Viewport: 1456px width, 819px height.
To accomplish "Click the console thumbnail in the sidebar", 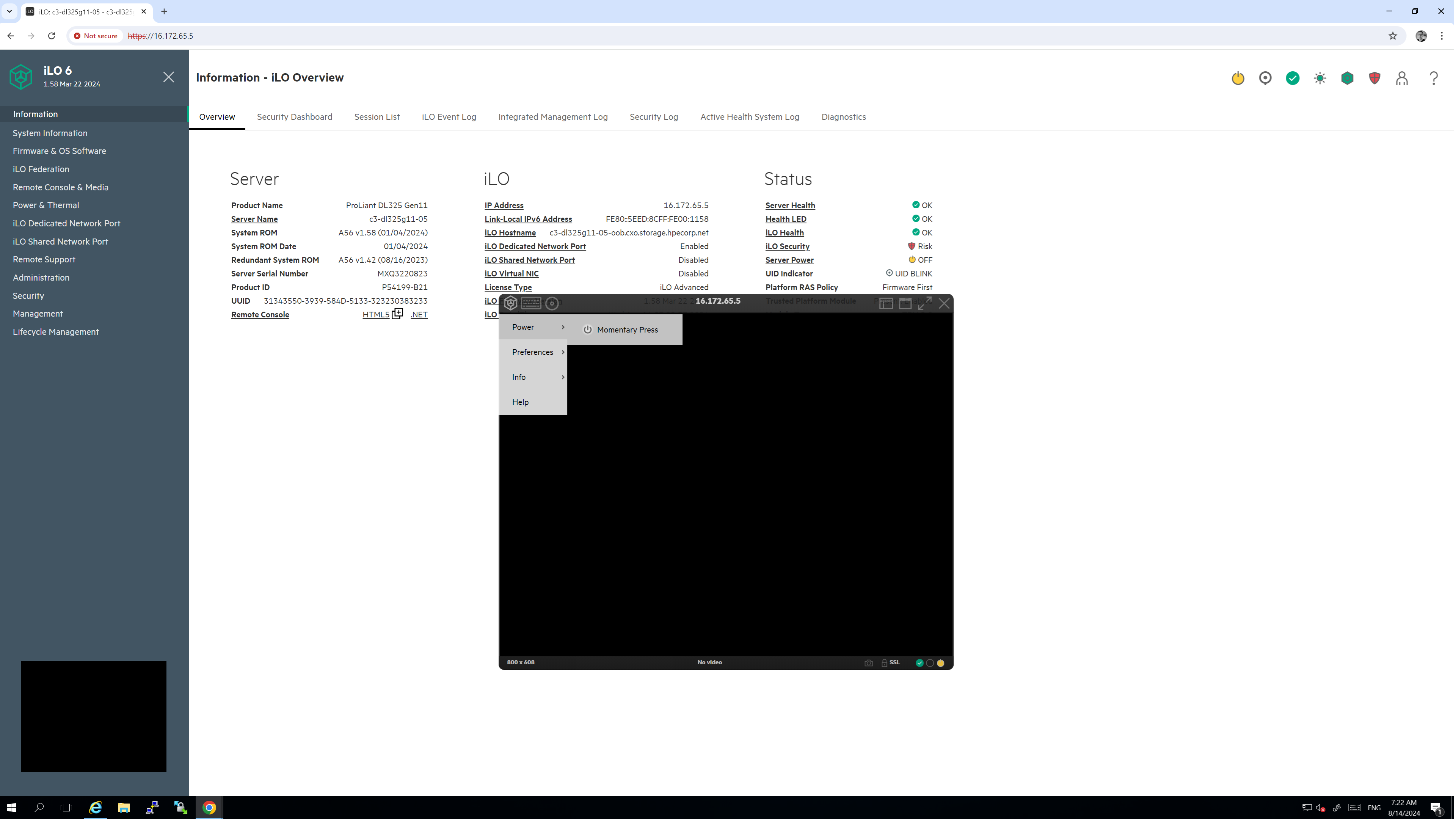I will click(x=94, y=716).
